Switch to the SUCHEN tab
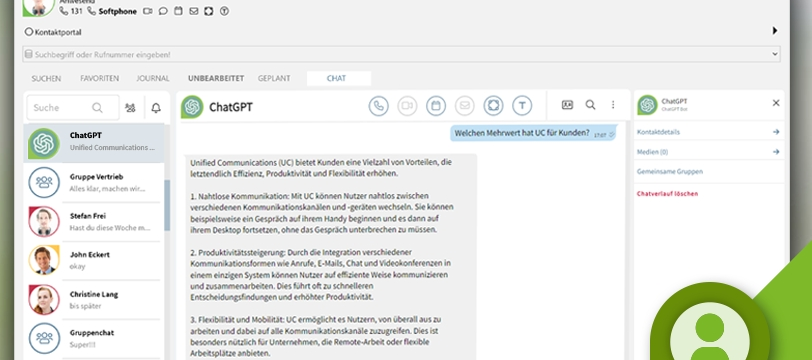This screenshot has height=360, width=812. [x=46, y=79]
